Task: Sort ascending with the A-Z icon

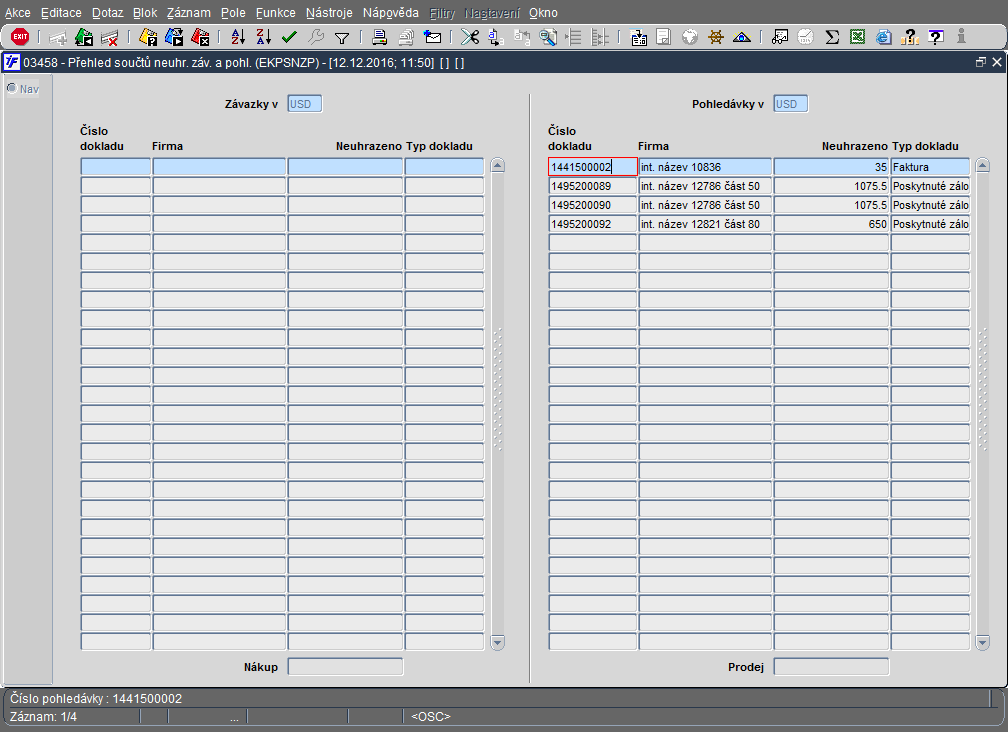Action: (238, 37)
